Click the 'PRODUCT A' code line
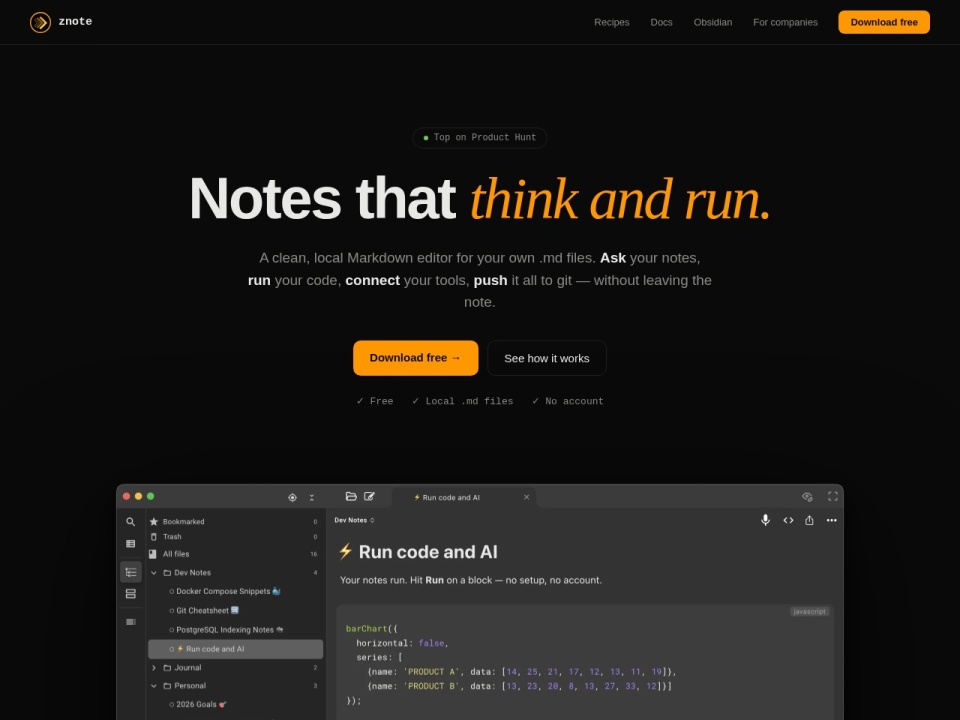Viewport: 960px width, 720px height. pos(522,672)
